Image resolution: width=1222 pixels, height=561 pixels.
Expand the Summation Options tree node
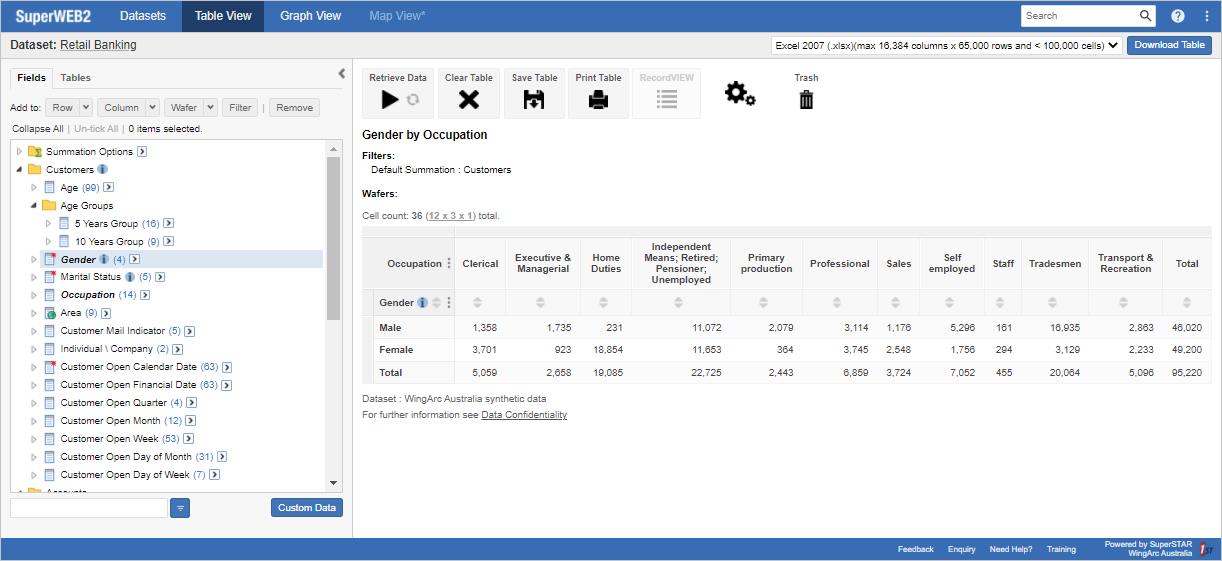pyautogui.click(x=19, y=152)
